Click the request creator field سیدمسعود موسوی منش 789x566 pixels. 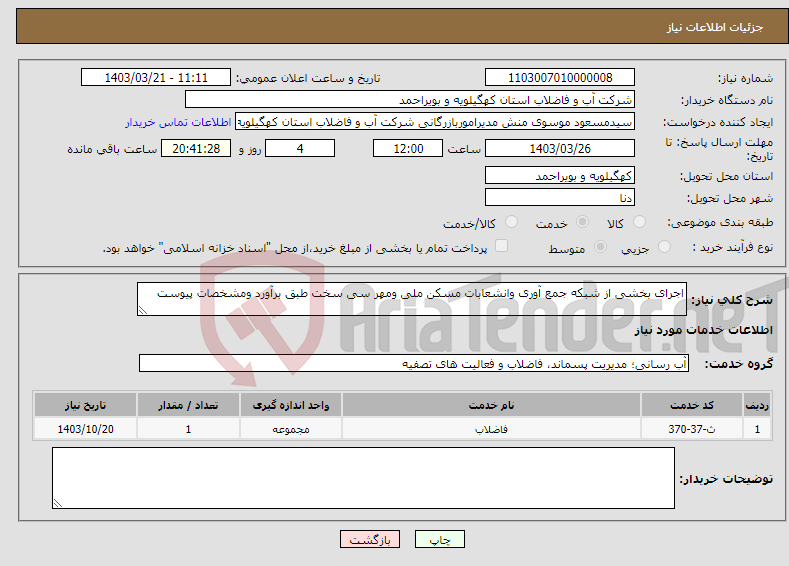pos(435,122)
